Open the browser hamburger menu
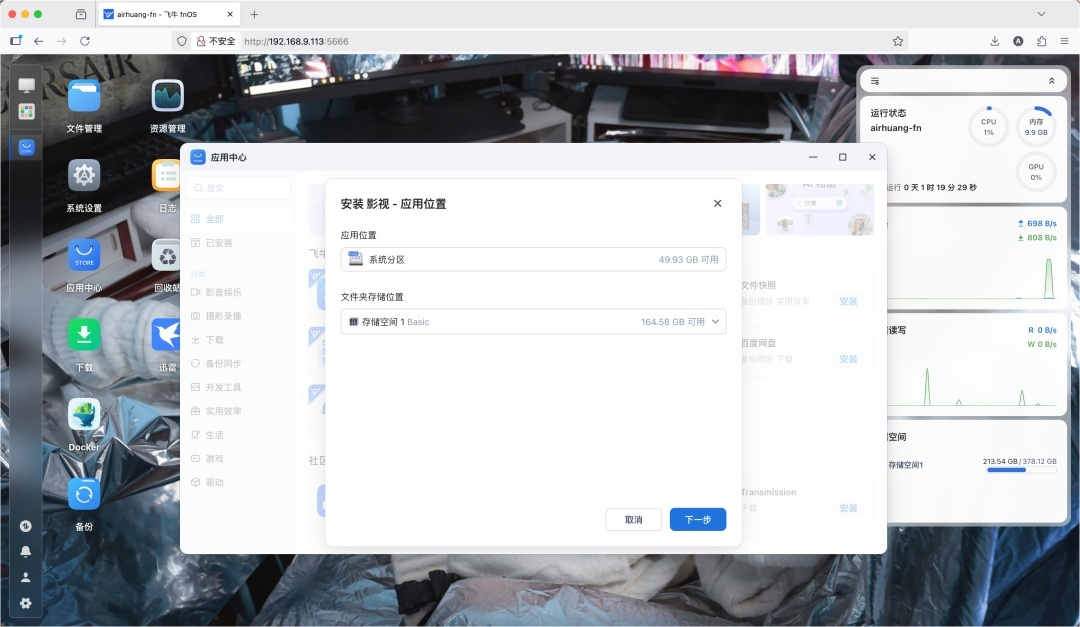 click(x=1064, y=41)
